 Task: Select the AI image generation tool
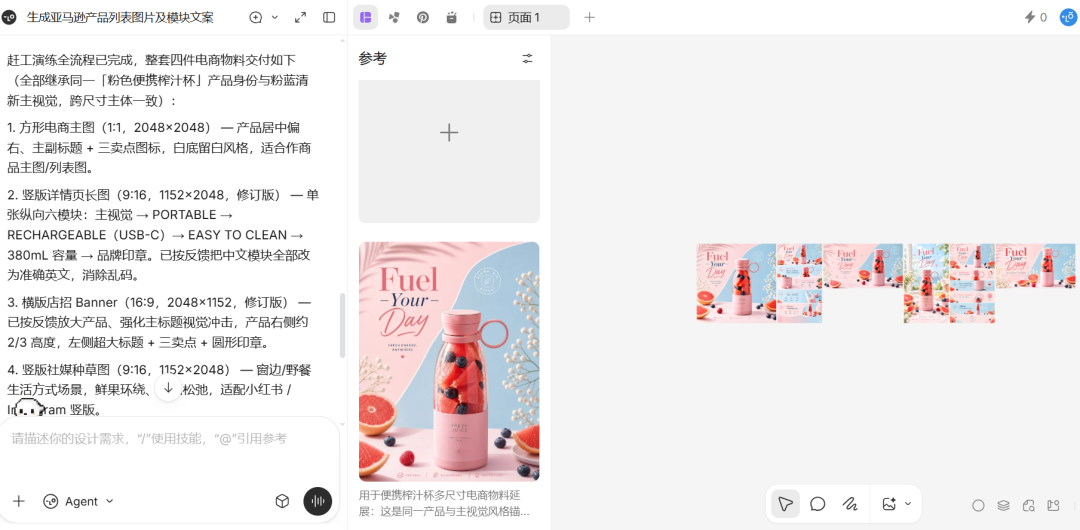point(889,504)
